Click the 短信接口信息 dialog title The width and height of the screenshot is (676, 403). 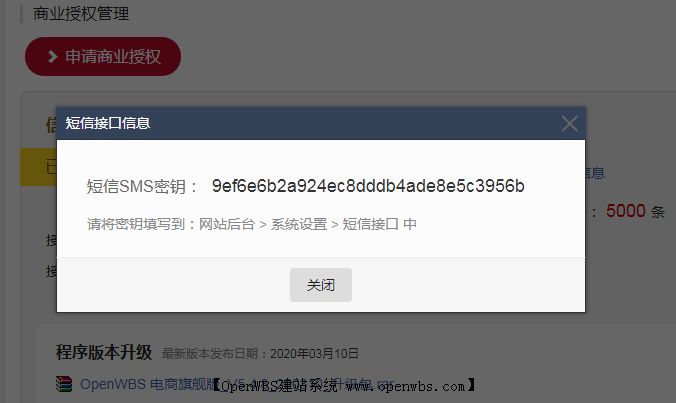pyautogui.click(x=108, y=123)
